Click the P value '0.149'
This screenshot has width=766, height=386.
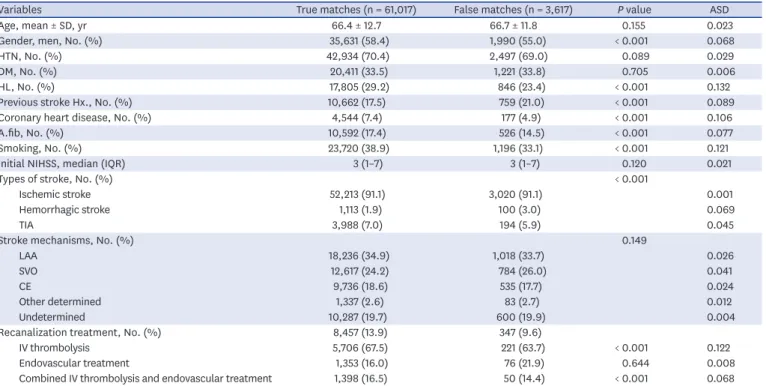634,240
